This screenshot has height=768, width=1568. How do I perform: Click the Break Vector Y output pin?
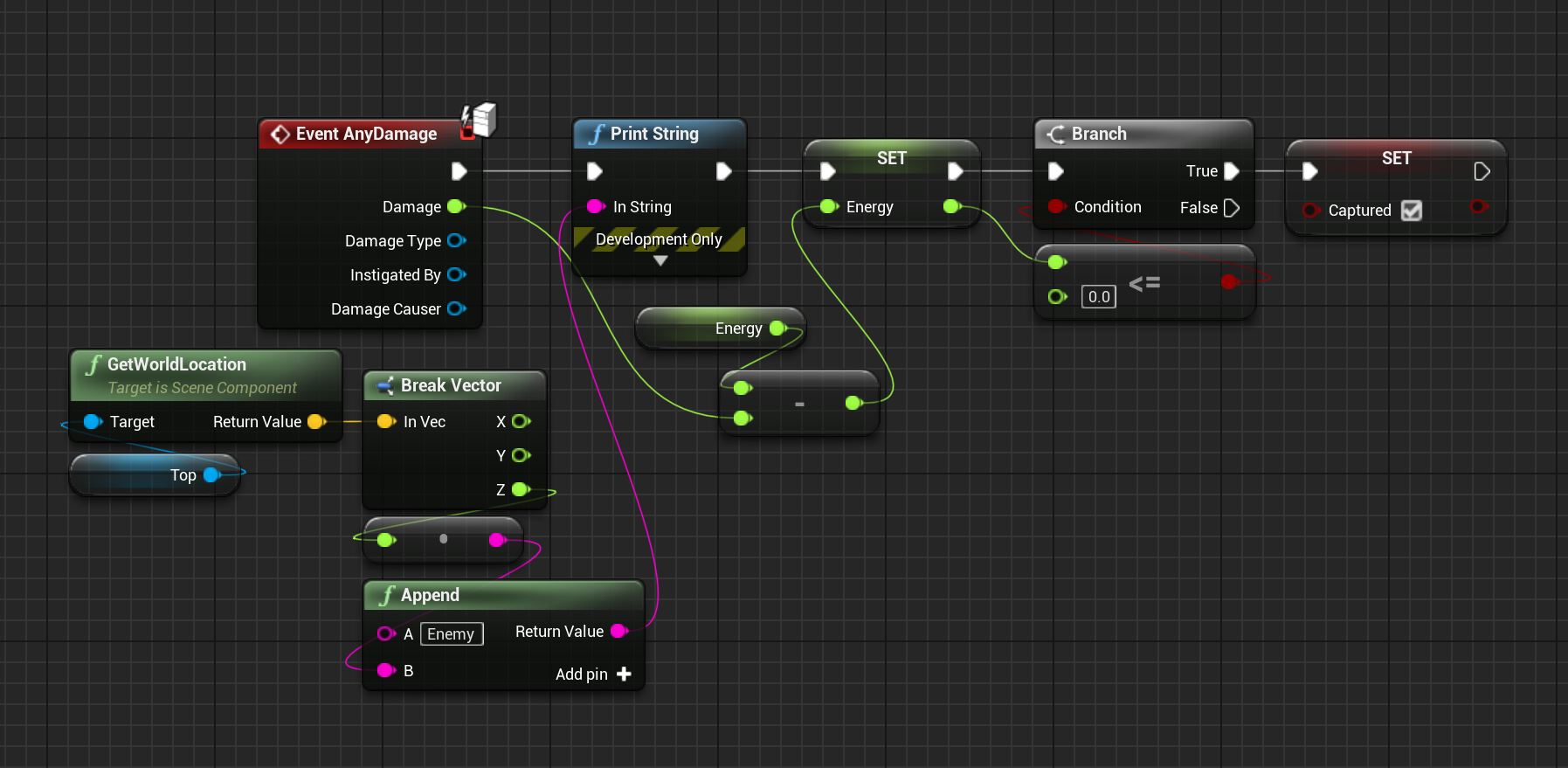coord(522,455)
